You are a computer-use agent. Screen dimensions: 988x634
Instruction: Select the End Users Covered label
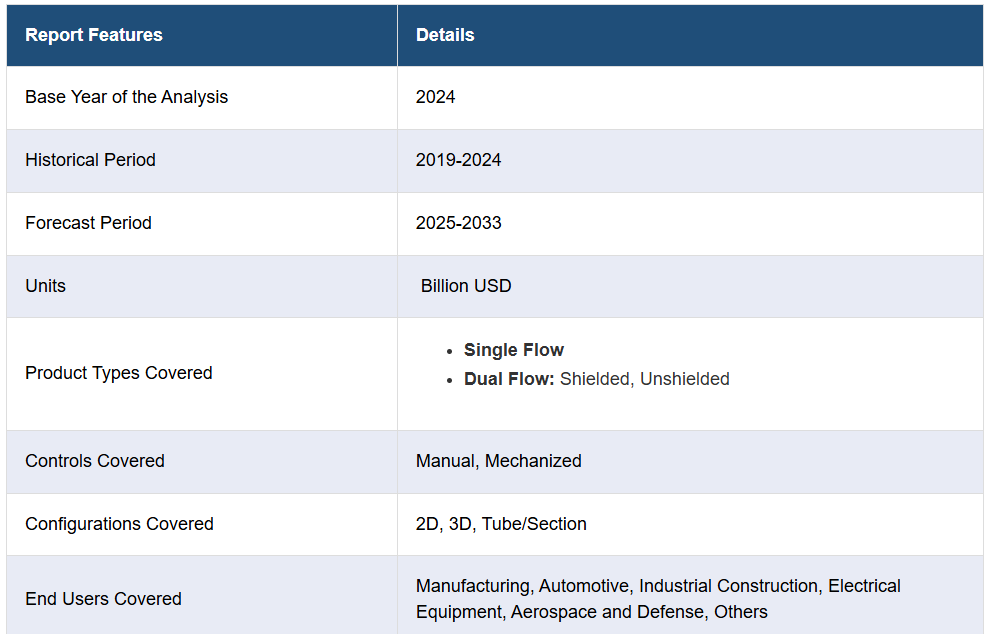click(x=103, y=599)
